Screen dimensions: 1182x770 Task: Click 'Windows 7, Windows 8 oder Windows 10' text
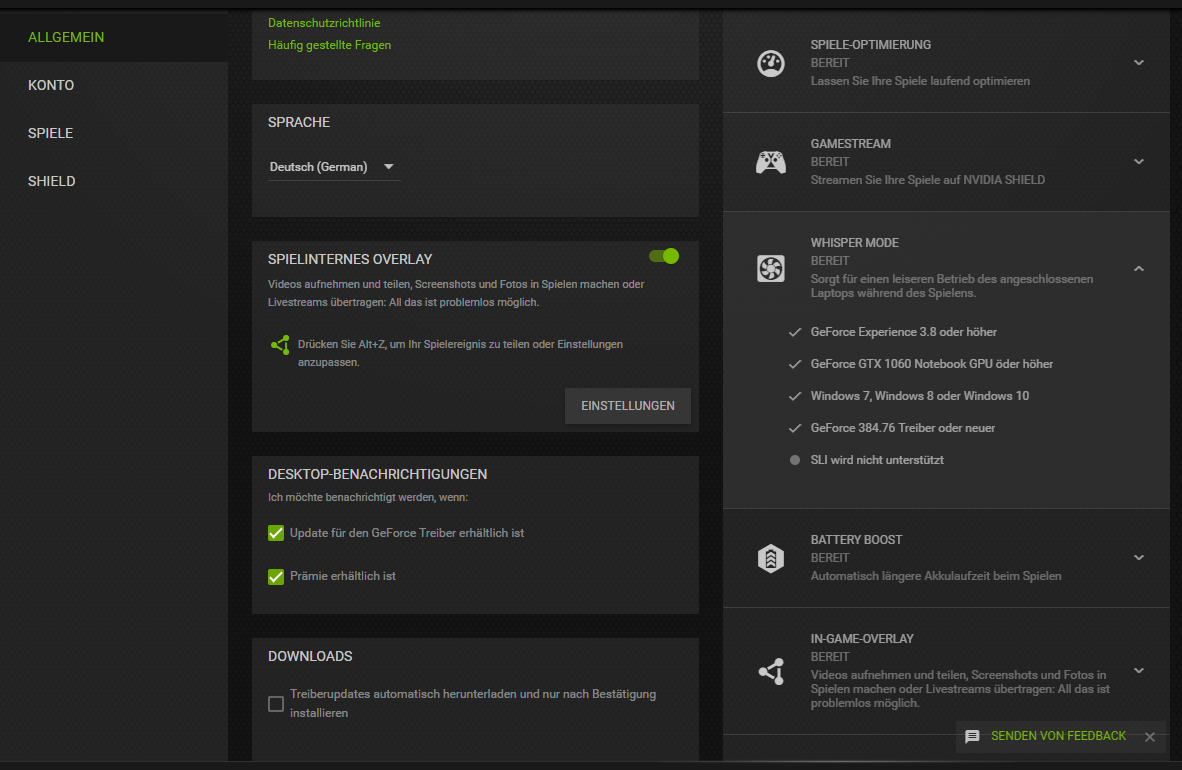click(920, 396)
